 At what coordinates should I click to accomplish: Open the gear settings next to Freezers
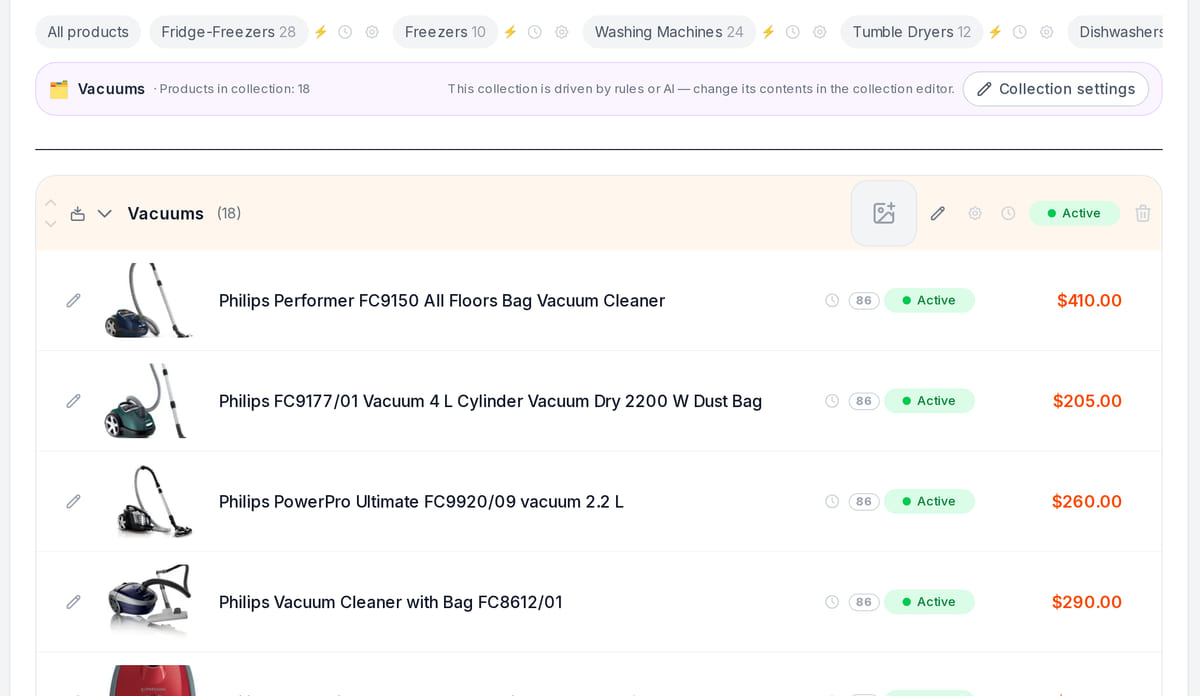[x=562, y=32]
